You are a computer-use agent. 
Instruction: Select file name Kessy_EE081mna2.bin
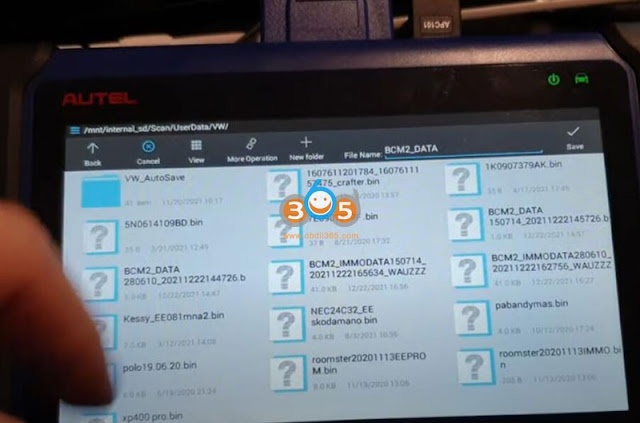(174, 317)
